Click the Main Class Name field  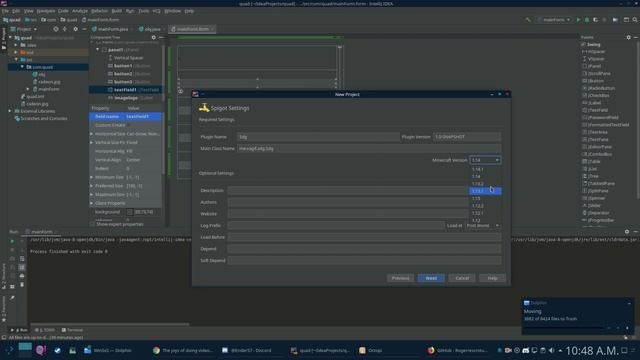coord(369,149)
